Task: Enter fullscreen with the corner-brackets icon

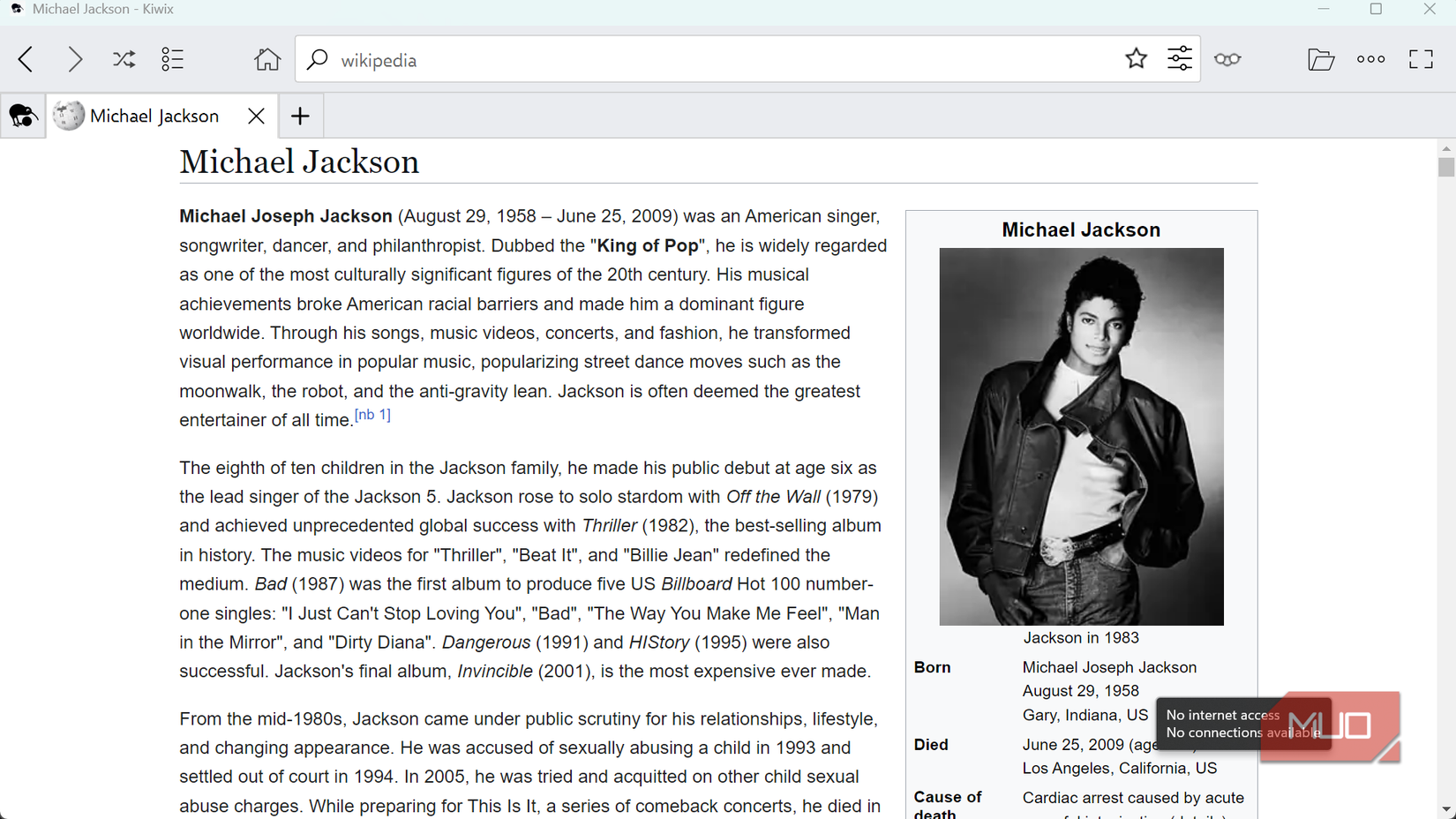Action: pyautogui.click(x=1421, y=59)
